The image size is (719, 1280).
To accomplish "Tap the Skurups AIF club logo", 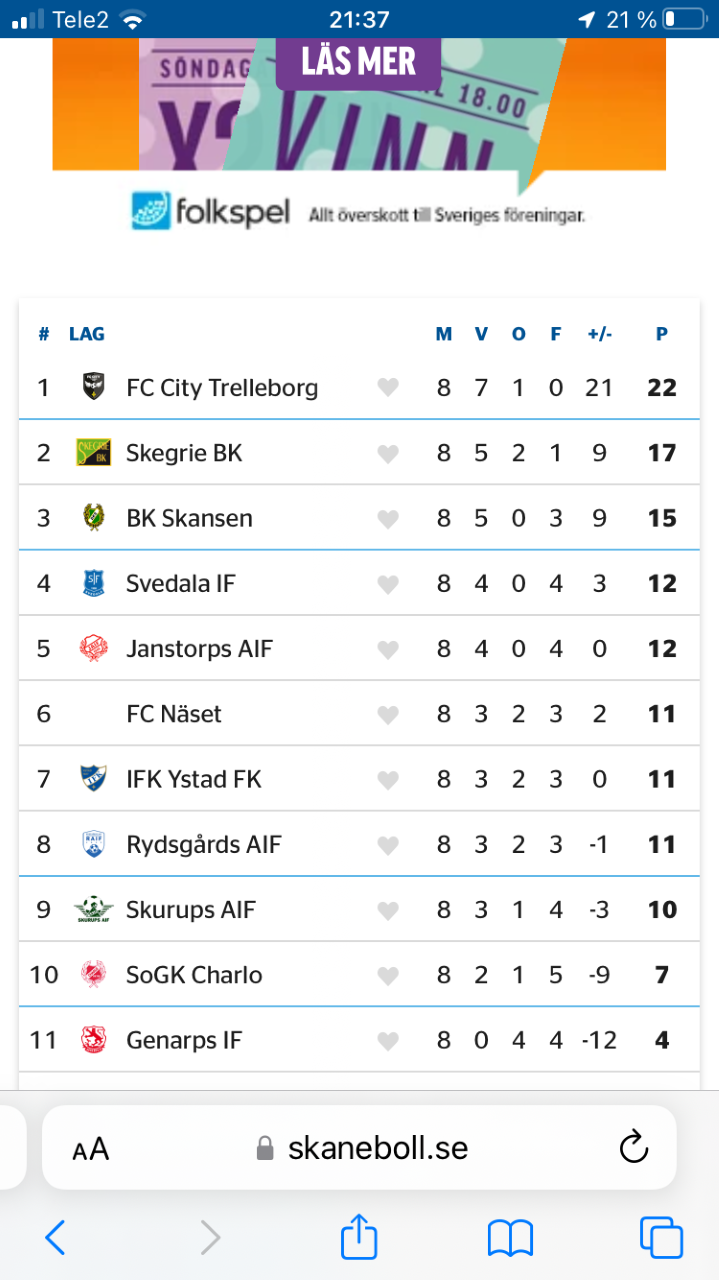I will (x=93, y=910).
